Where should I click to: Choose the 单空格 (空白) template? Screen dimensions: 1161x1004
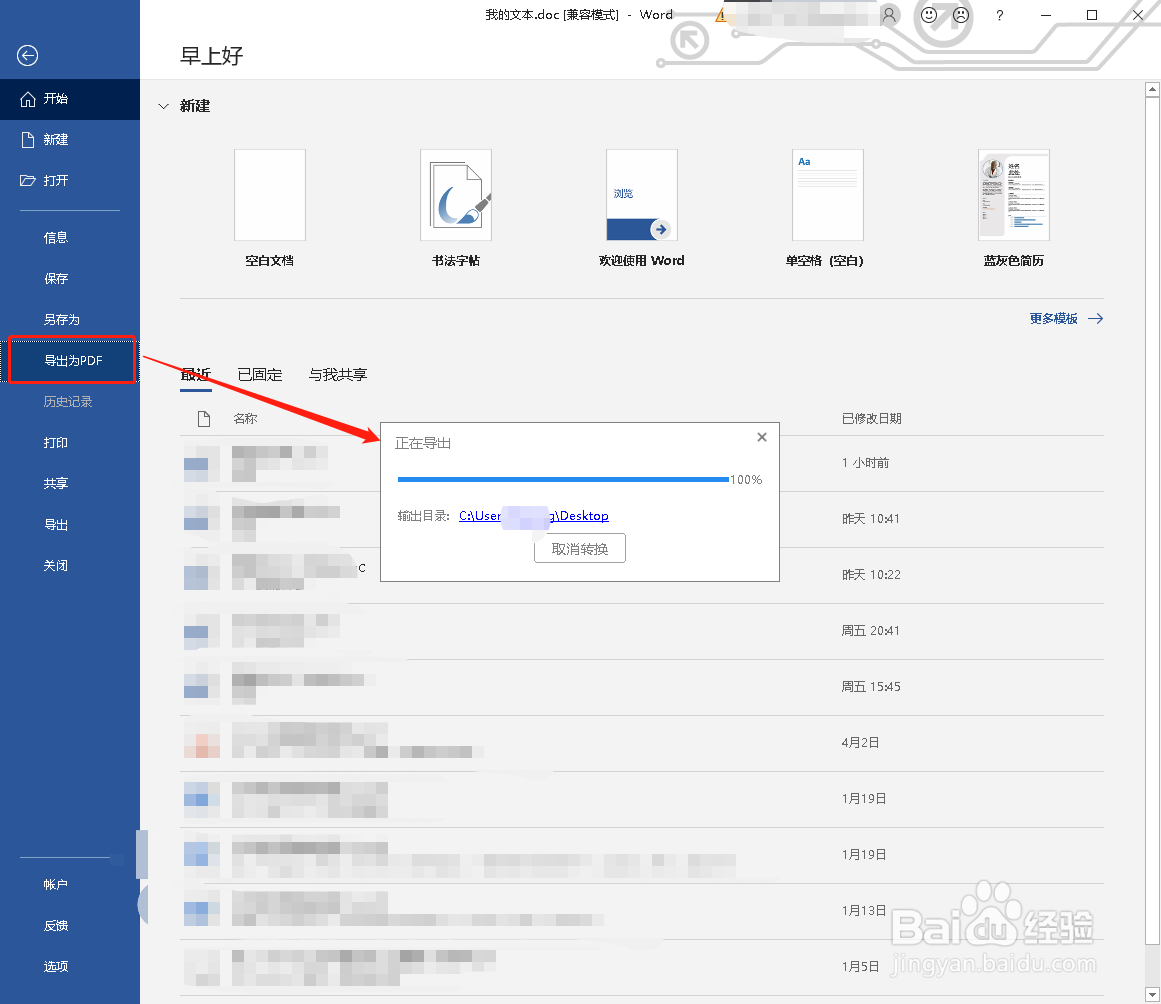click(x=828, y=195)
